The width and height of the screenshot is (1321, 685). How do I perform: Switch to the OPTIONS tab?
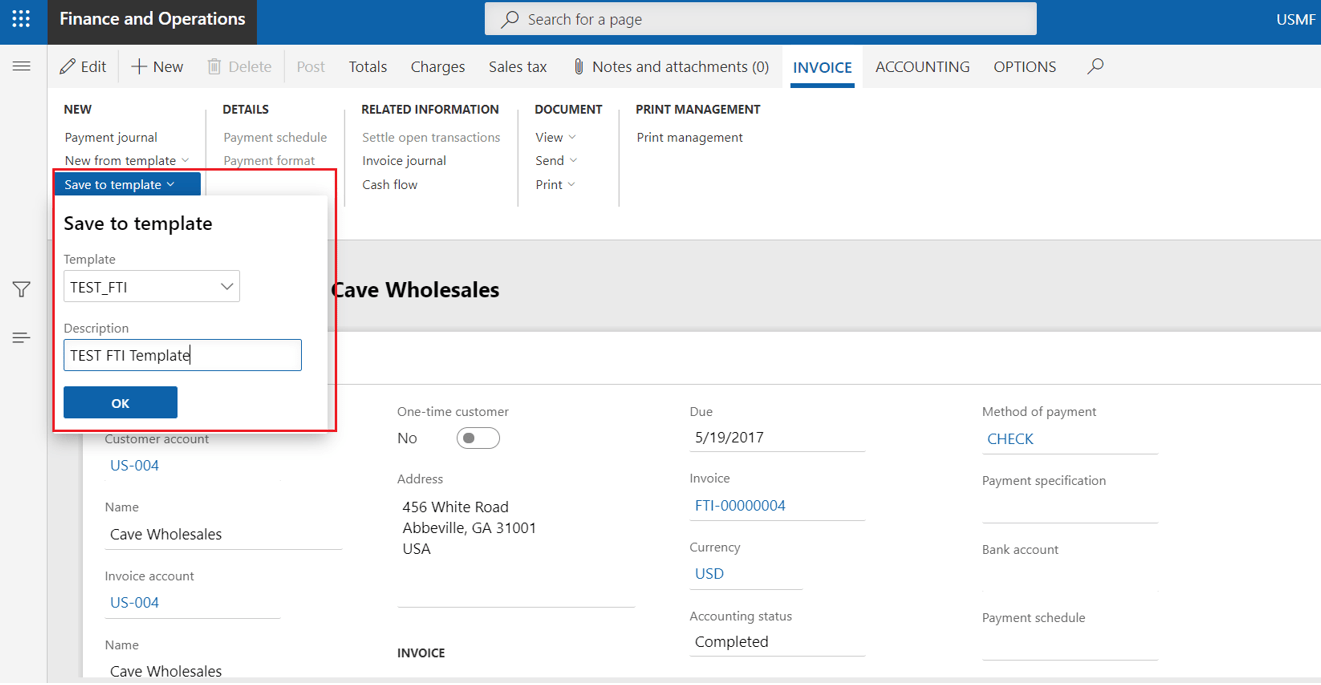[x=1024, y=67]
